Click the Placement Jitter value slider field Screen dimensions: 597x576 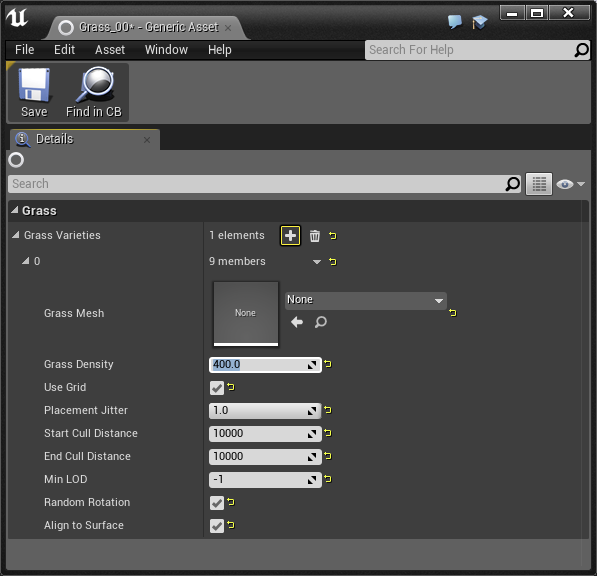tap(265, 411)
